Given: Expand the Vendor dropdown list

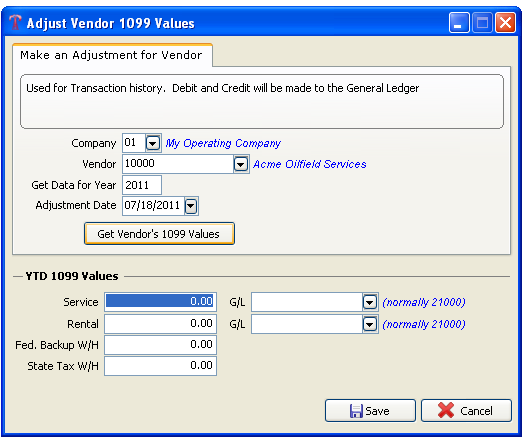Looking at the screenshot, I should pyautogui.click(x=241, y=164).
